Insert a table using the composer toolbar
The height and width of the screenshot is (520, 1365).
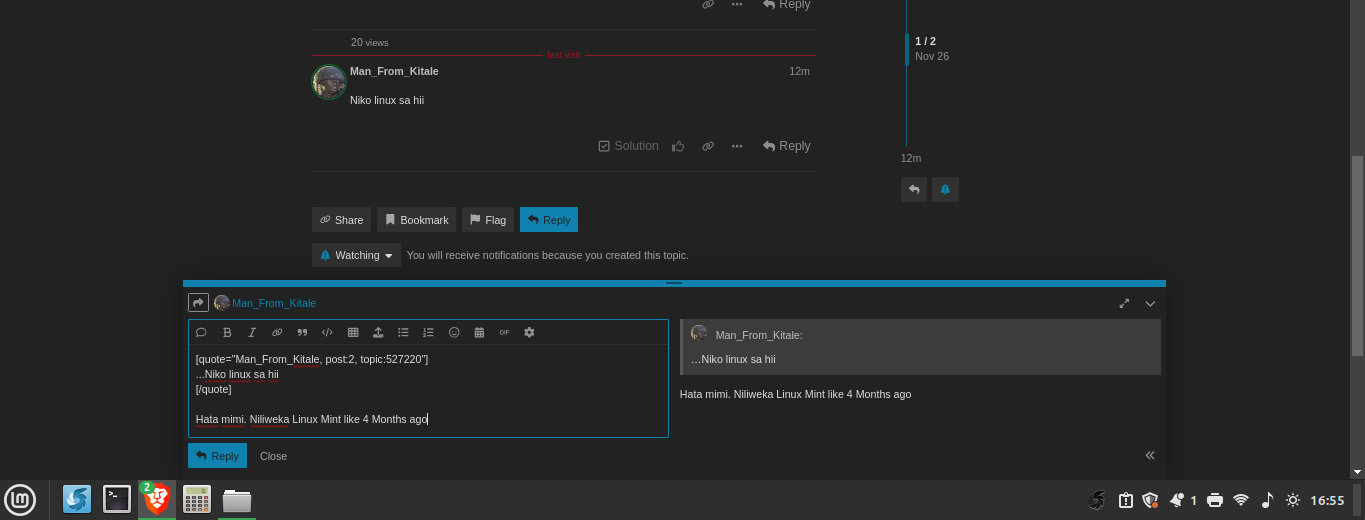353,332
